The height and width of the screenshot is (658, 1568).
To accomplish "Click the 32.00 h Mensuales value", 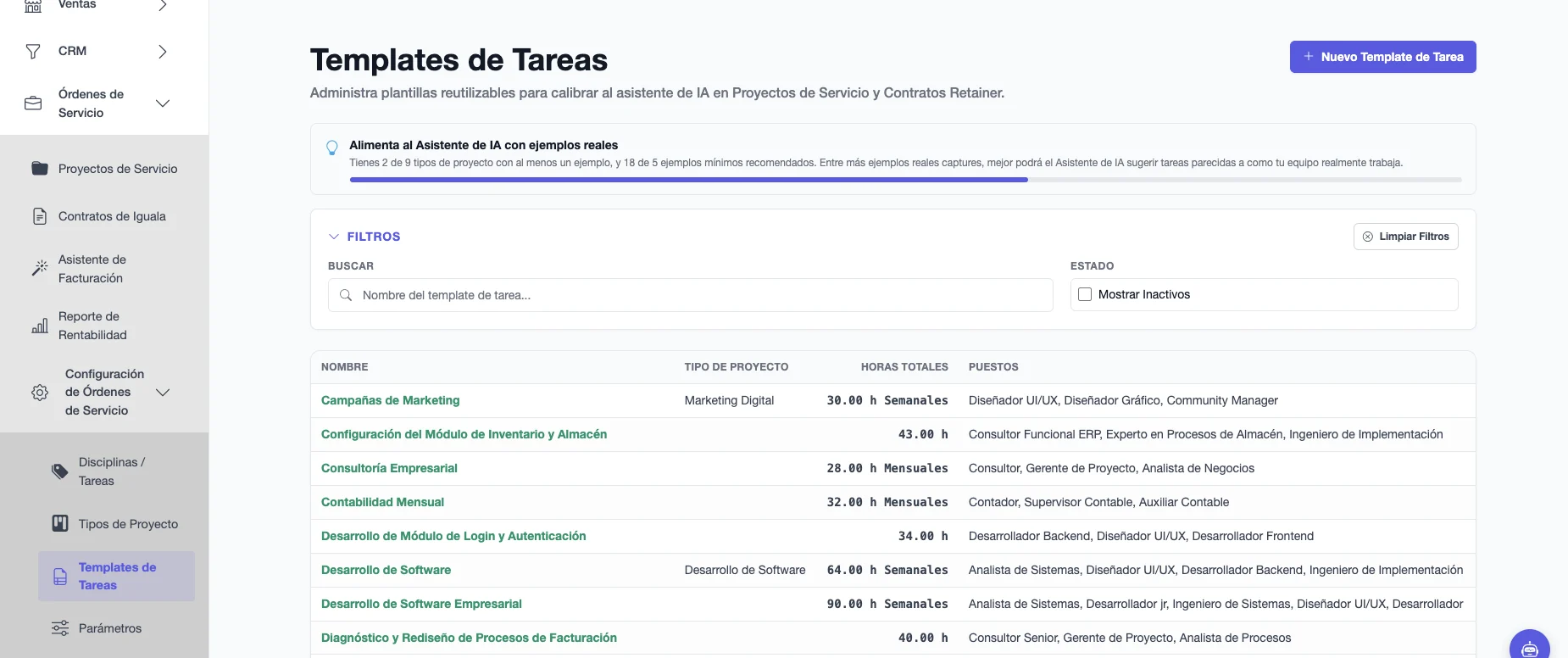I will pos(887,502).
